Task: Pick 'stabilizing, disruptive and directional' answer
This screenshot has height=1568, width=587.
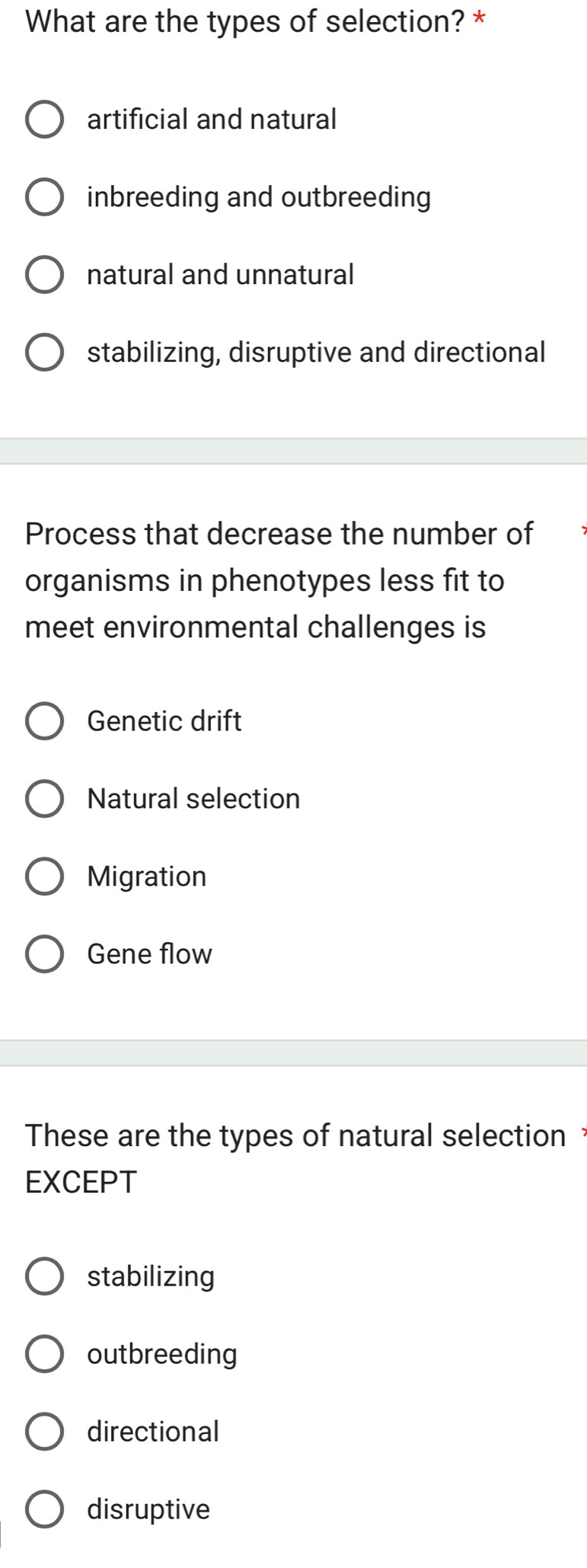Action: pos(46,352)
